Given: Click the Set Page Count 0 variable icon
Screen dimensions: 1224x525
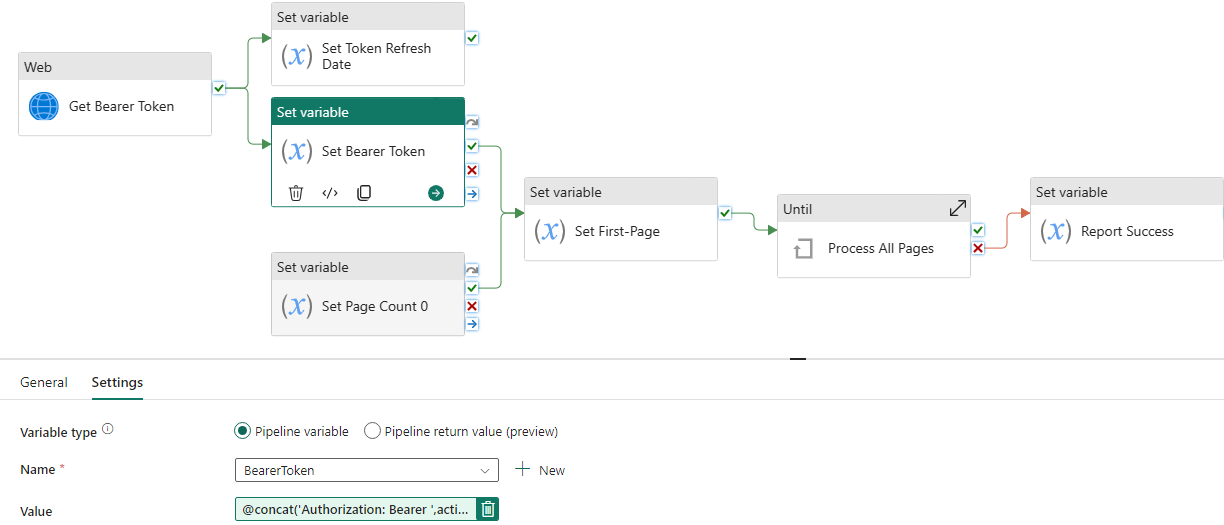Looking at the screenshot, I should click(x=296, y=306).
